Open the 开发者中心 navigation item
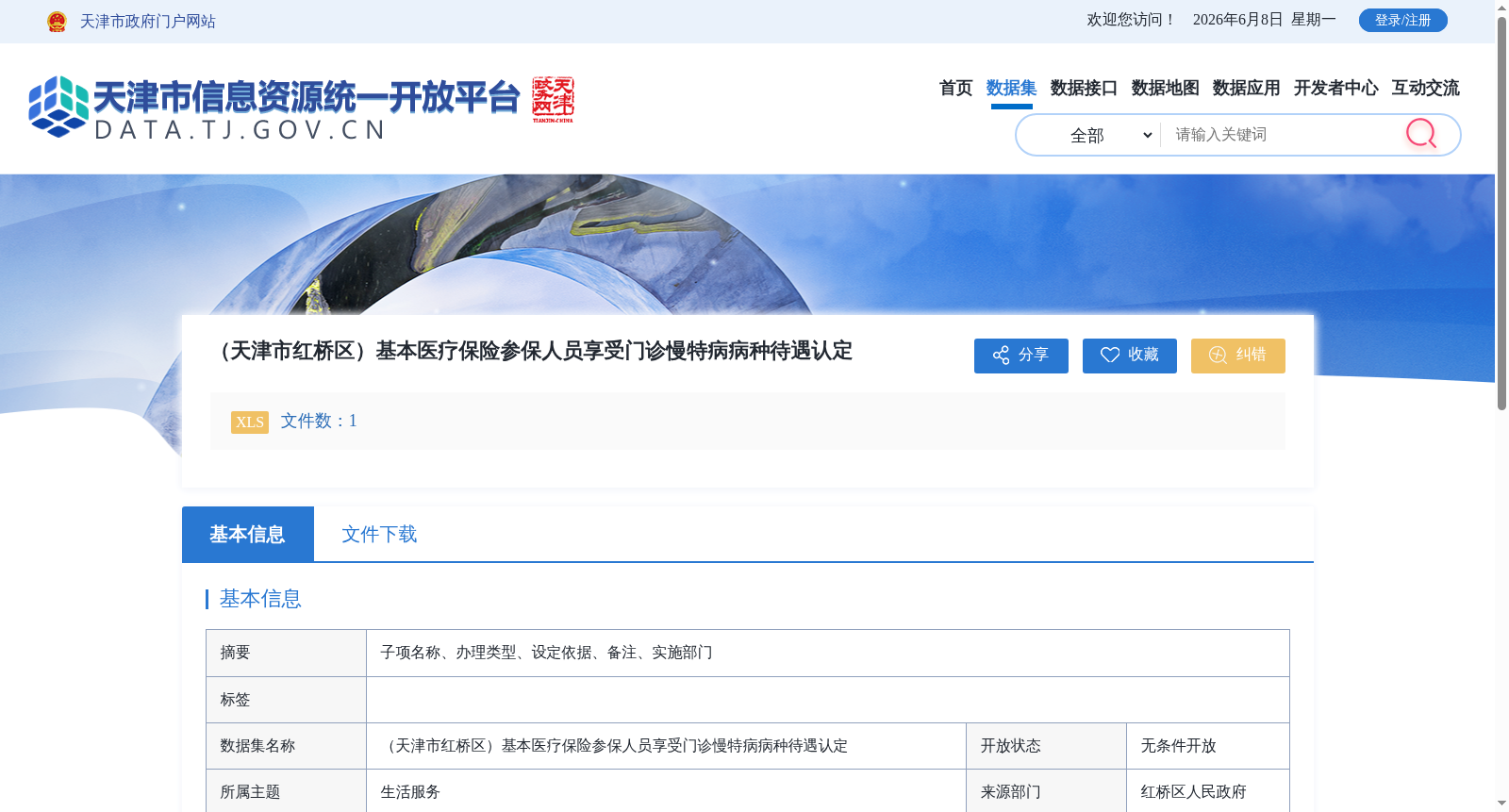The image size is (1509, 812). [x=1335, y=88]
